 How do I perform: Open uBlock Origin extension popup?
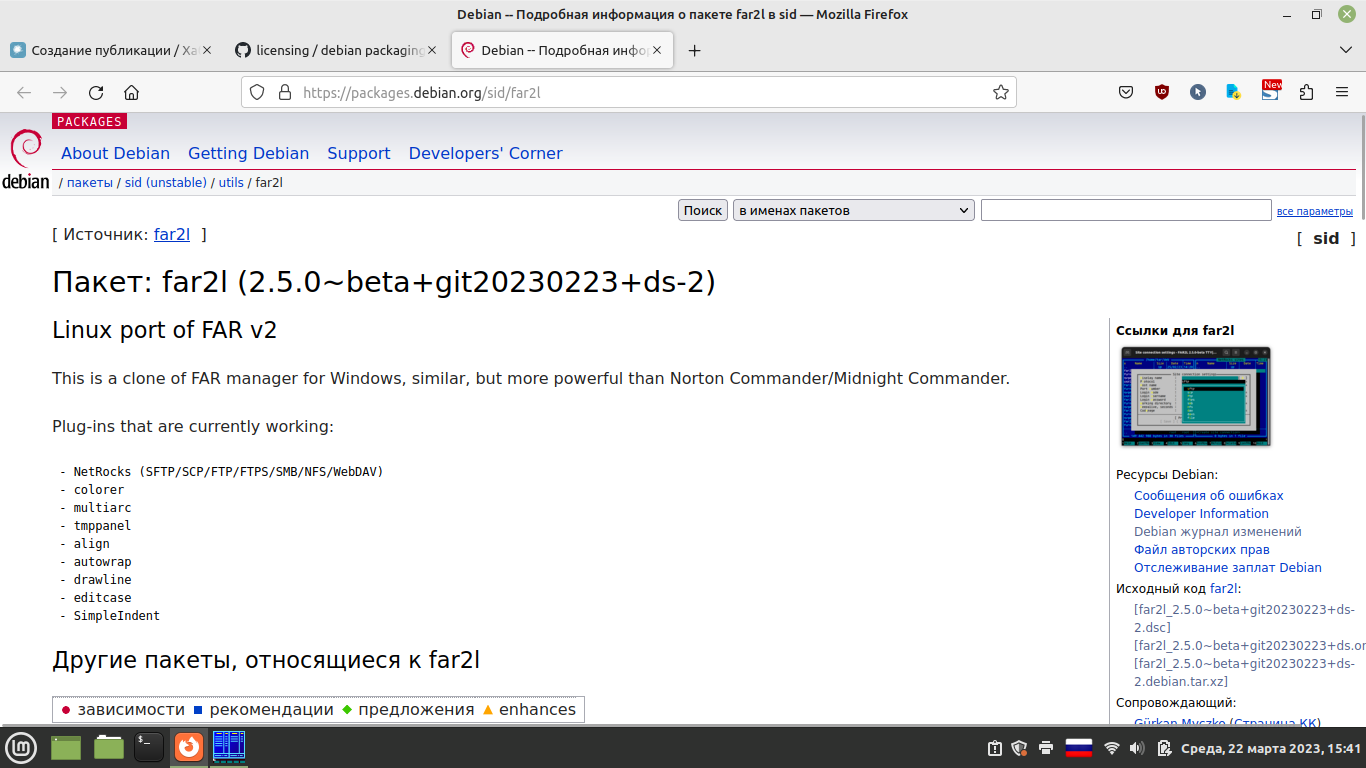(x=1162, y=92)
